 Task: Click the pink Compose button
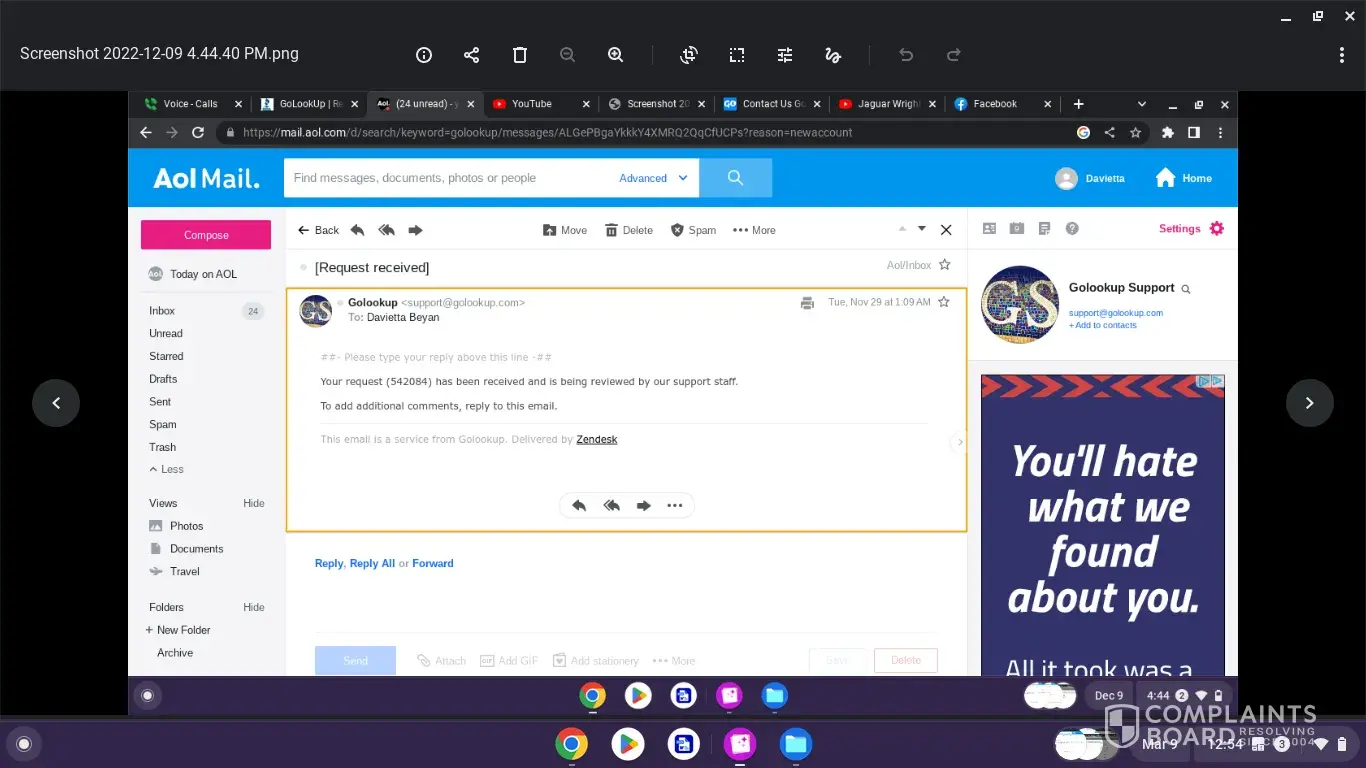(x=206, y=235)
